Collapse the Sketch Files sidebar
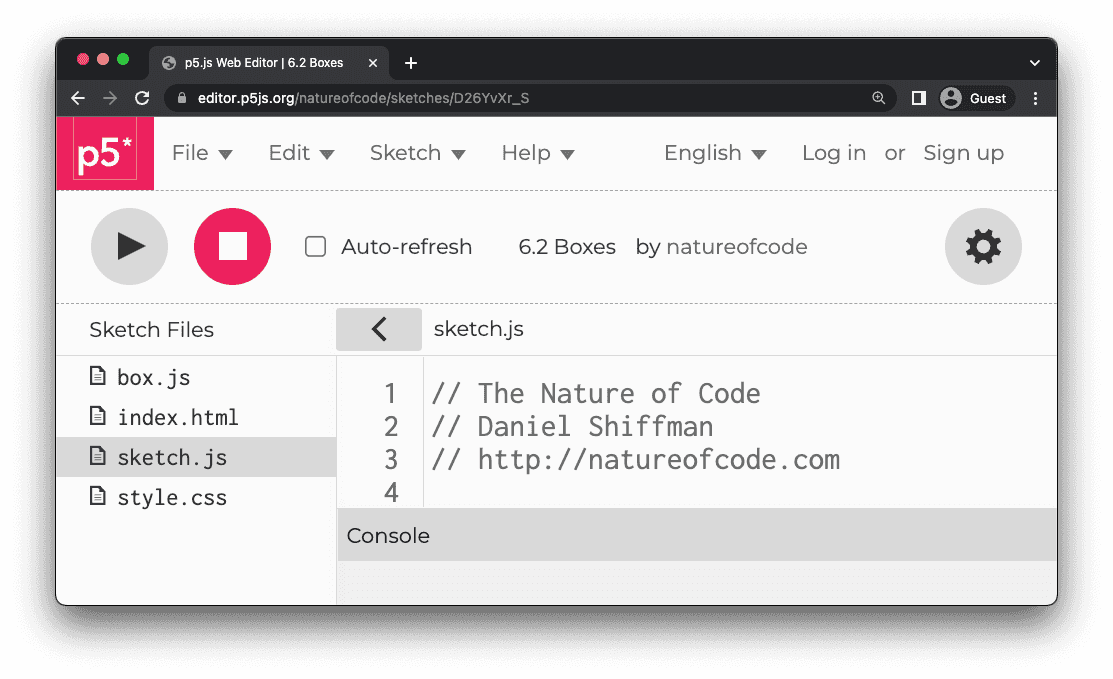Screen dimensions: 1113x679 (379, 329)
